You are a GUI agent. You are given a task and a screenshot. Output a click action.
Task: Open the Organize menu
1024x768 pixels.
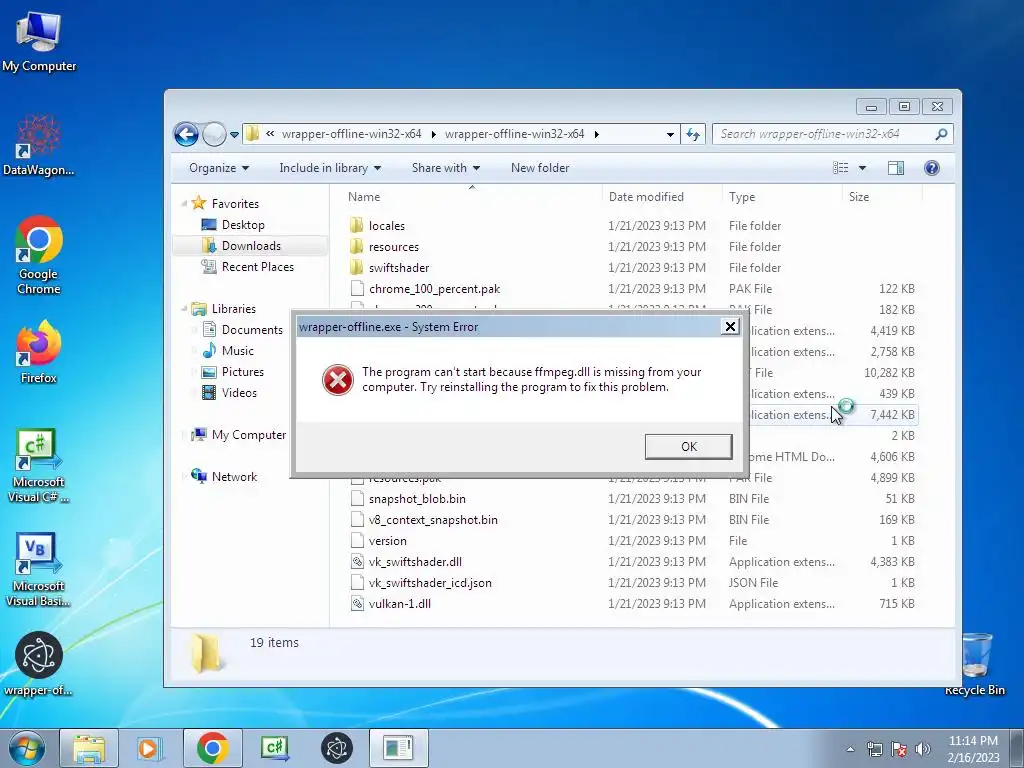pyautogui.click(x=219, y=168)
